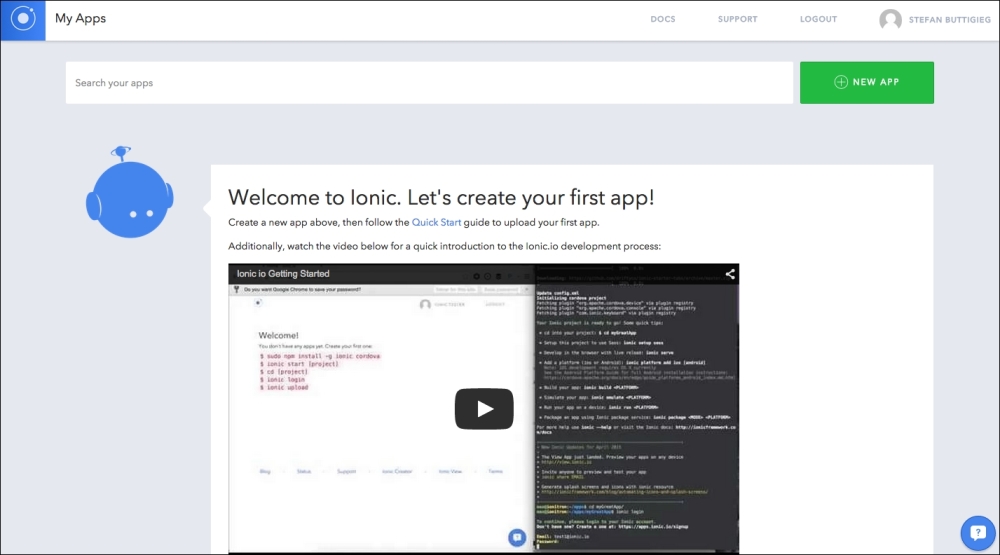The height and width of the screenshot is (555, 1000).
Task: Click the Welcome to Ionic heading
Action: (441, 197)
